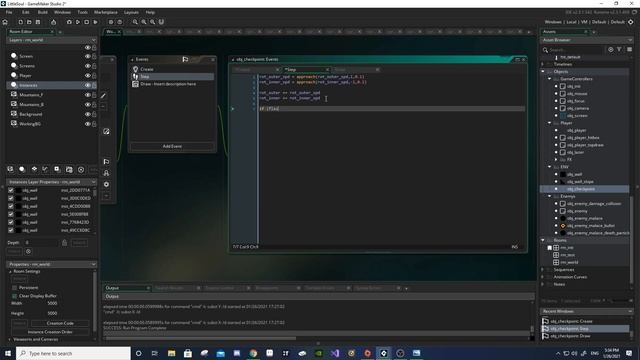Click the Debug toolbar icon

point(69,22)
